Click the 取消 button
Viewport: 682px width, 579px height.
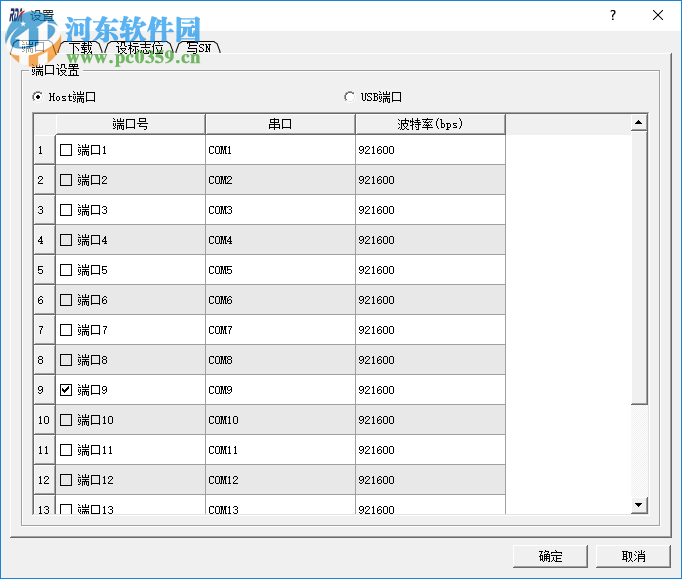(633, 556)
